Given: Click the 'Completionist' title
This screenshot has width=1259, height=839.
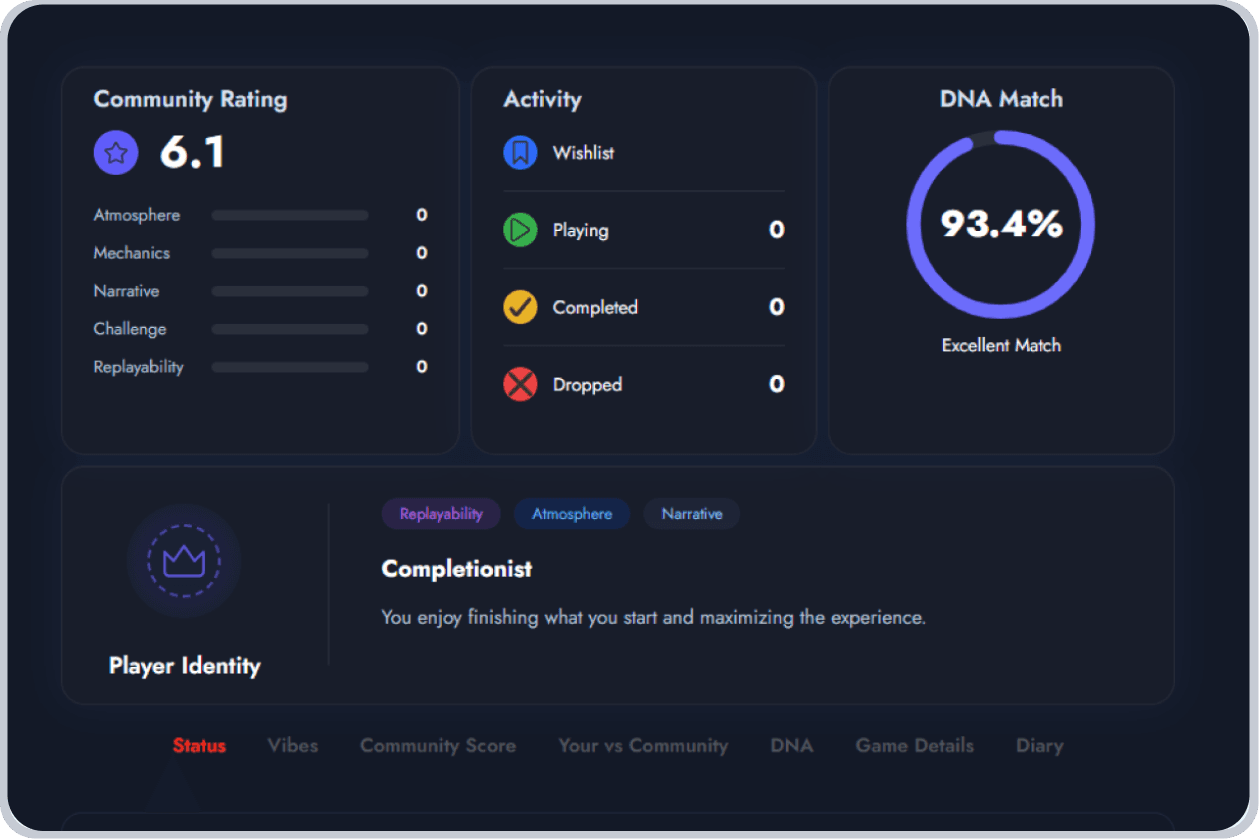Looking at the screenshot, I should [x=457, y=569].
